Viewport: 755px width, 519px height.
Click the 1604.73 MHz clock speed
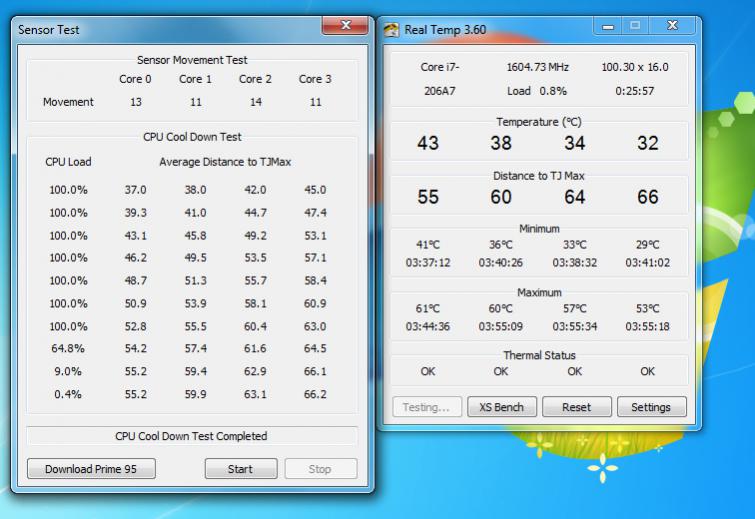point(537,67)
